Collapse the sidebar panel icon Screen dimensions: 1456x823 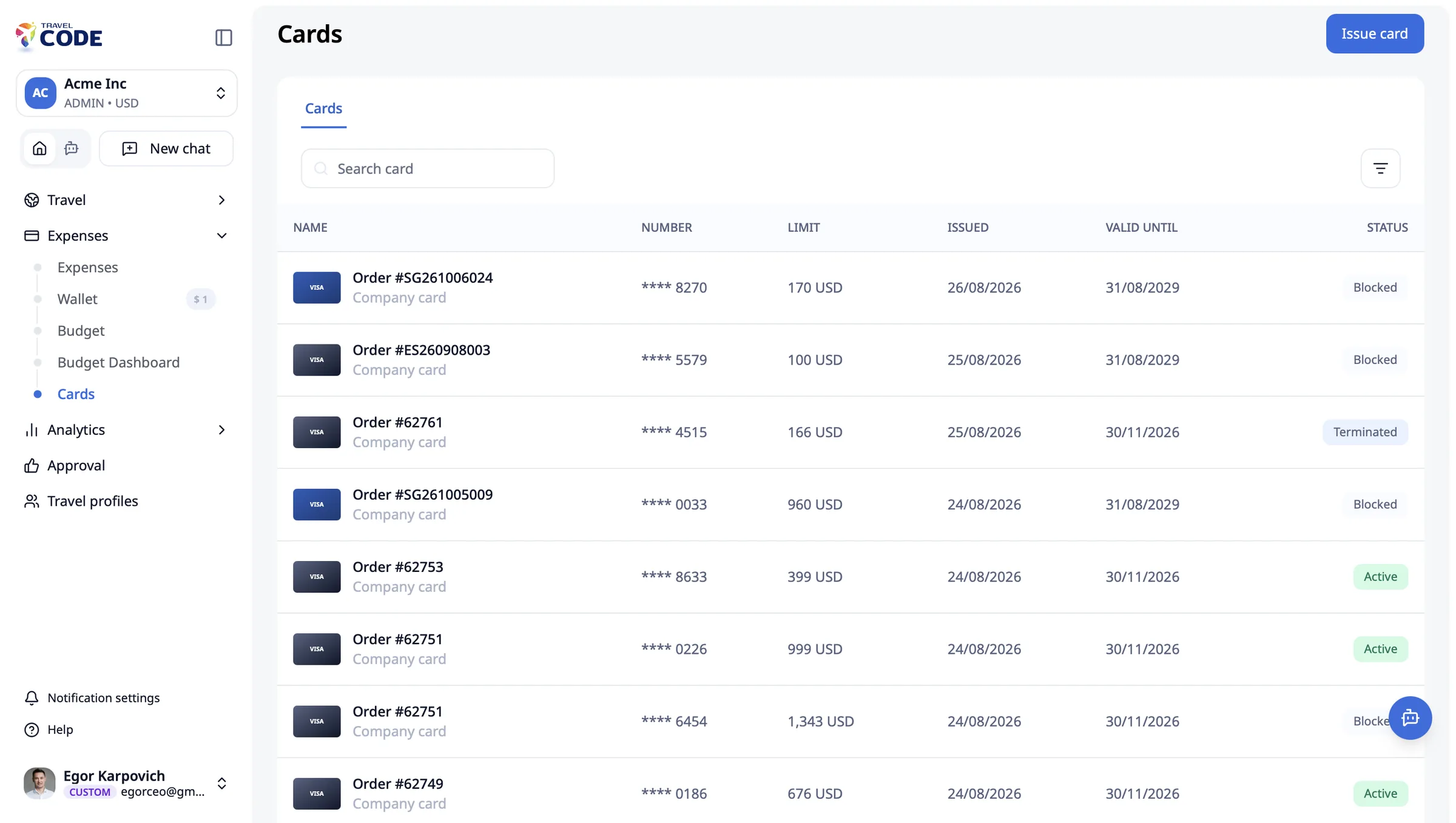(x=223, y=38)
